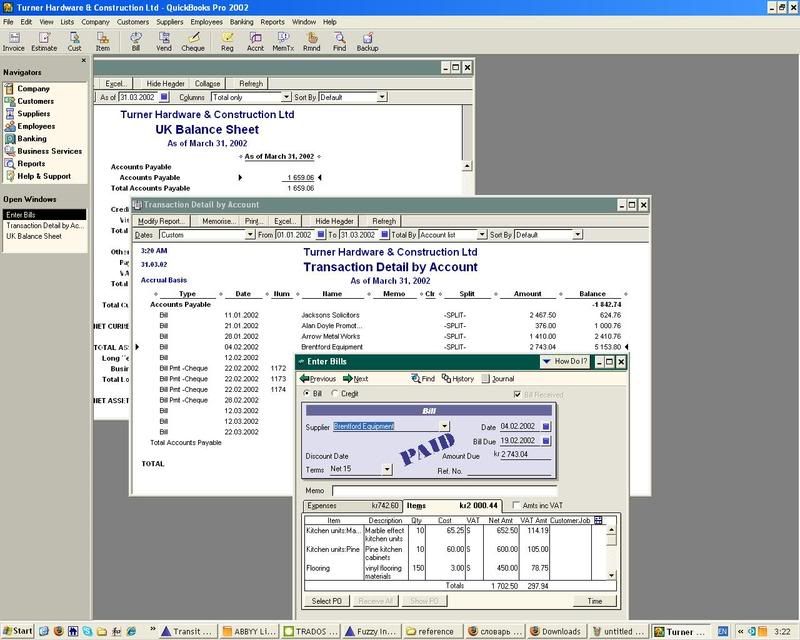Screen dimensions: 800x640
Task: Click the Find toolbar icon
Action: [339, 42]
